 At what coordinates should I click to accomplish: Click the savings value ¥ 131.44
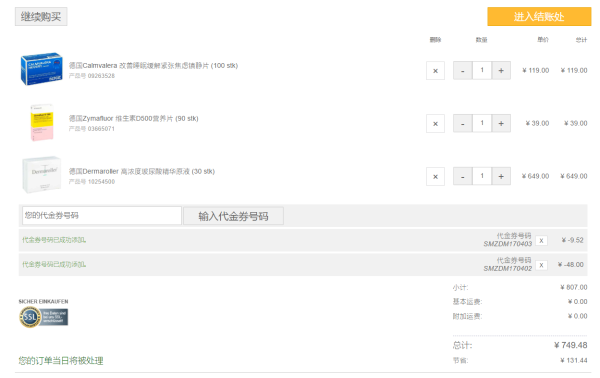pyautogui.click(x=574, y=360)
